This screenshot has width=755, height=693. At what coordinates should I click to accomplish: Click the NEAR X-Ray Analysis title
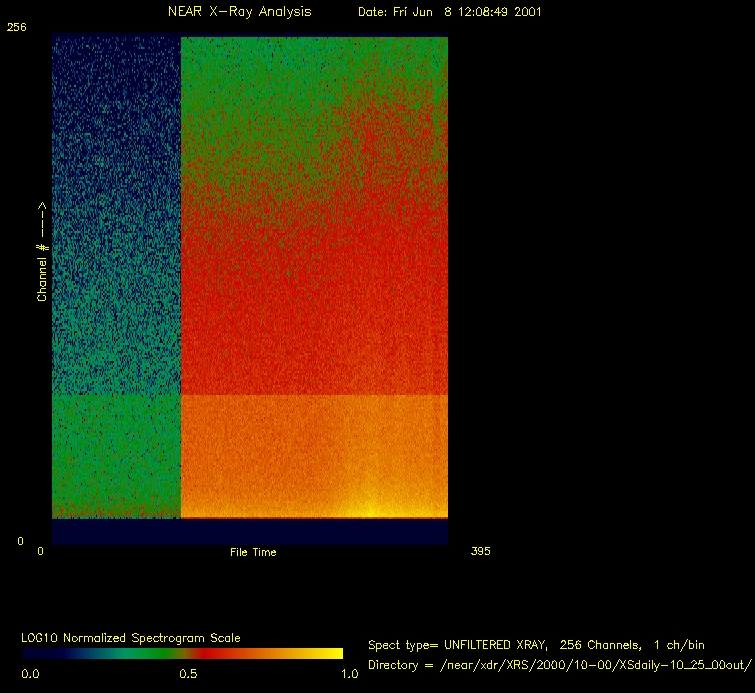tap(239, 12)
